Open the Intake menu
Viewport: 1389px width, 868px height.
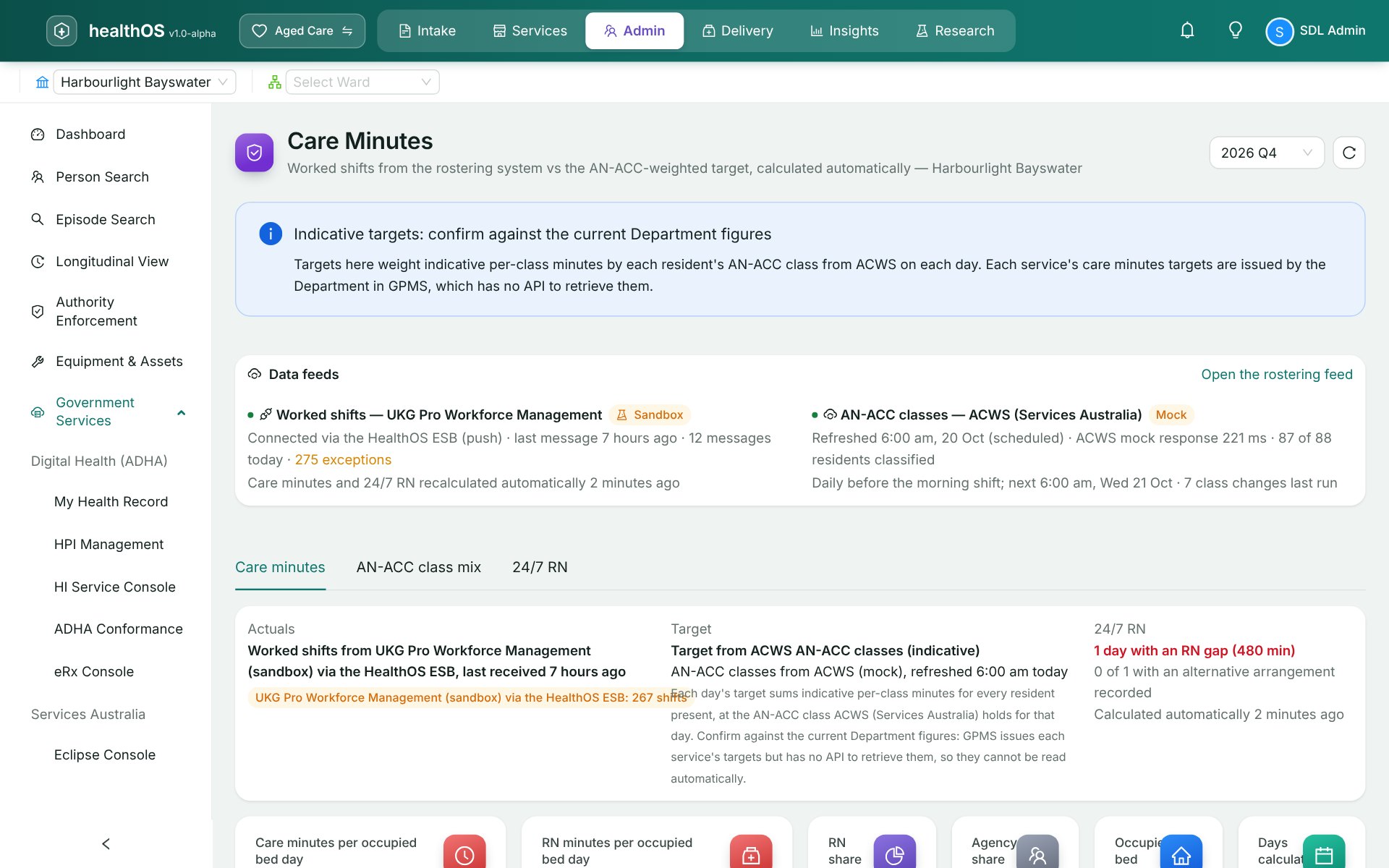pos(428,30)
